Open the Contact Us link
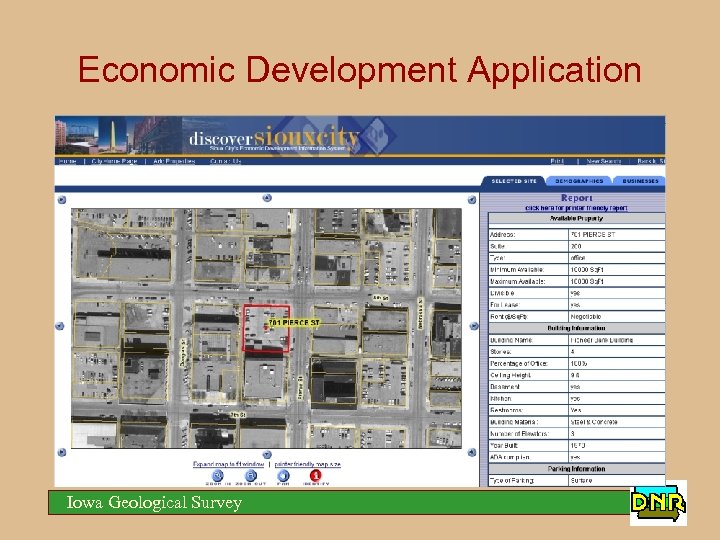 [225, 161]
